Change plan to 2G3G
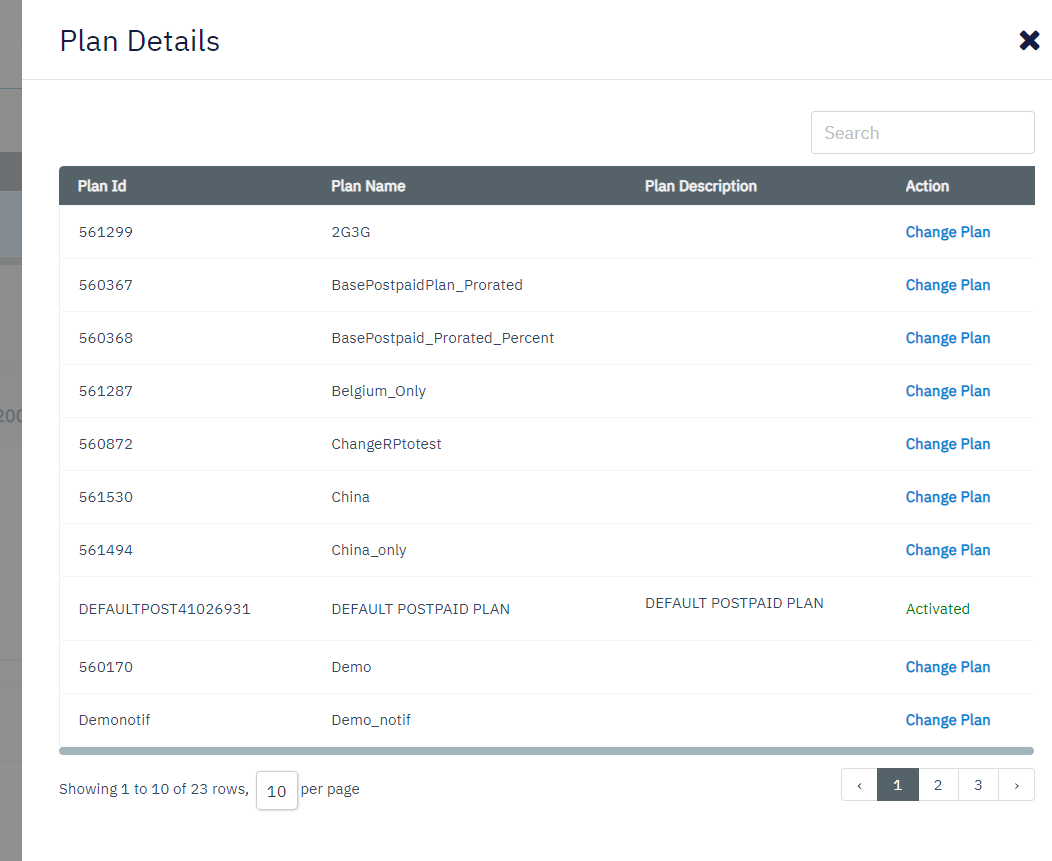The image size is (1052, 861). tap(947, 232)
